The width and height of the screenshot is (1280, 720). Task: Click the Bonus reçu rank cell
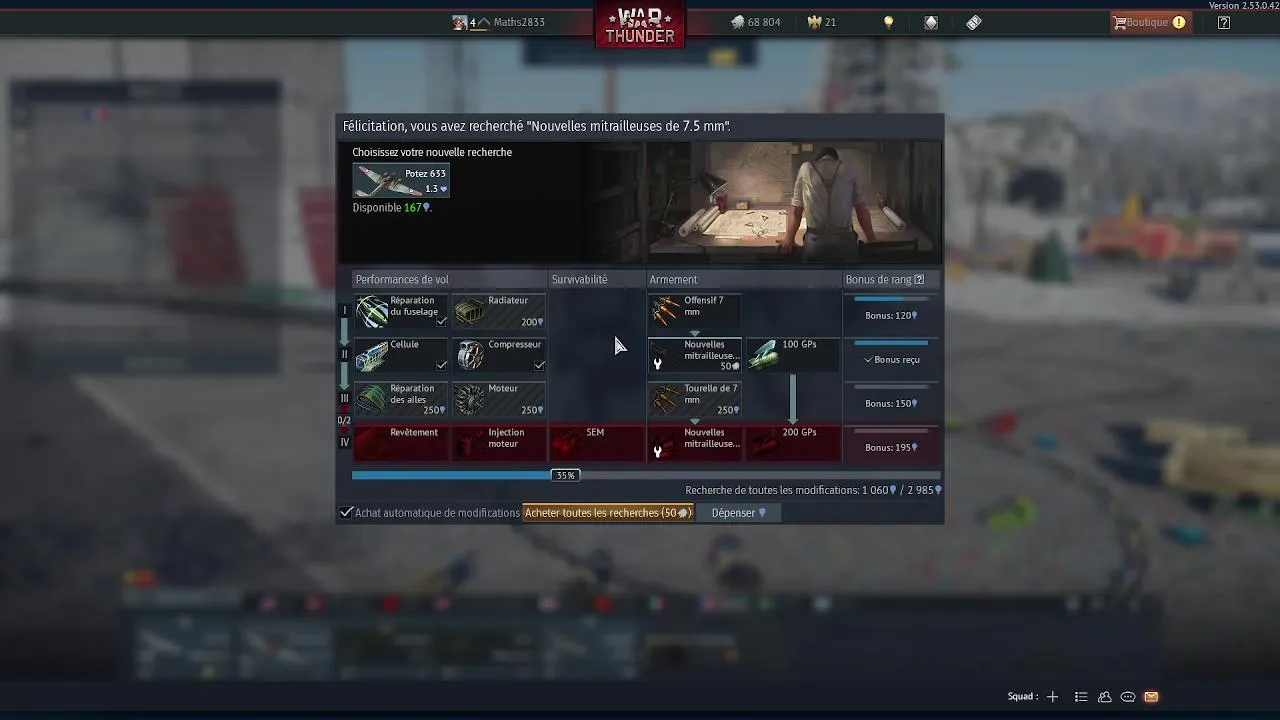tap(891, 356)
